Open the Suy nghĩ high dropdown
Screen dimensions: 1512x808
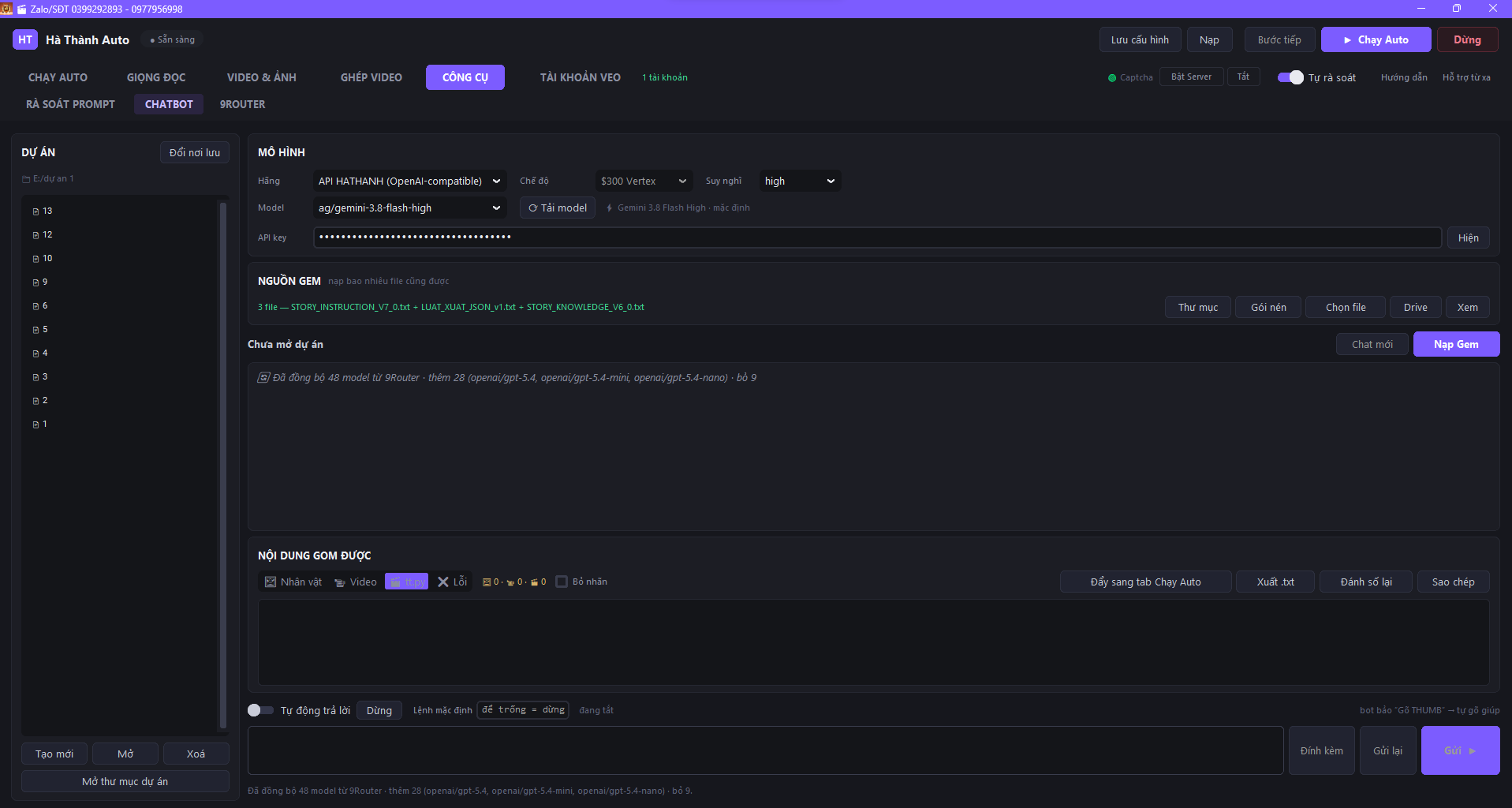800,181
